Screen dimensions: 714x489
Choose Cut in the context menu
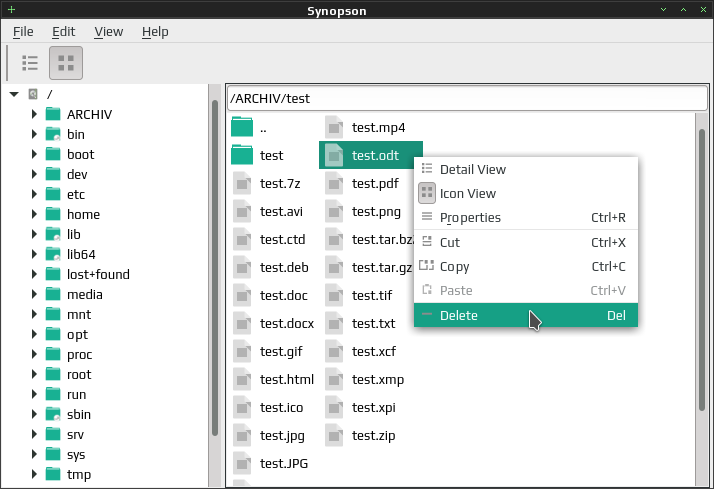[x=526, y=242]
